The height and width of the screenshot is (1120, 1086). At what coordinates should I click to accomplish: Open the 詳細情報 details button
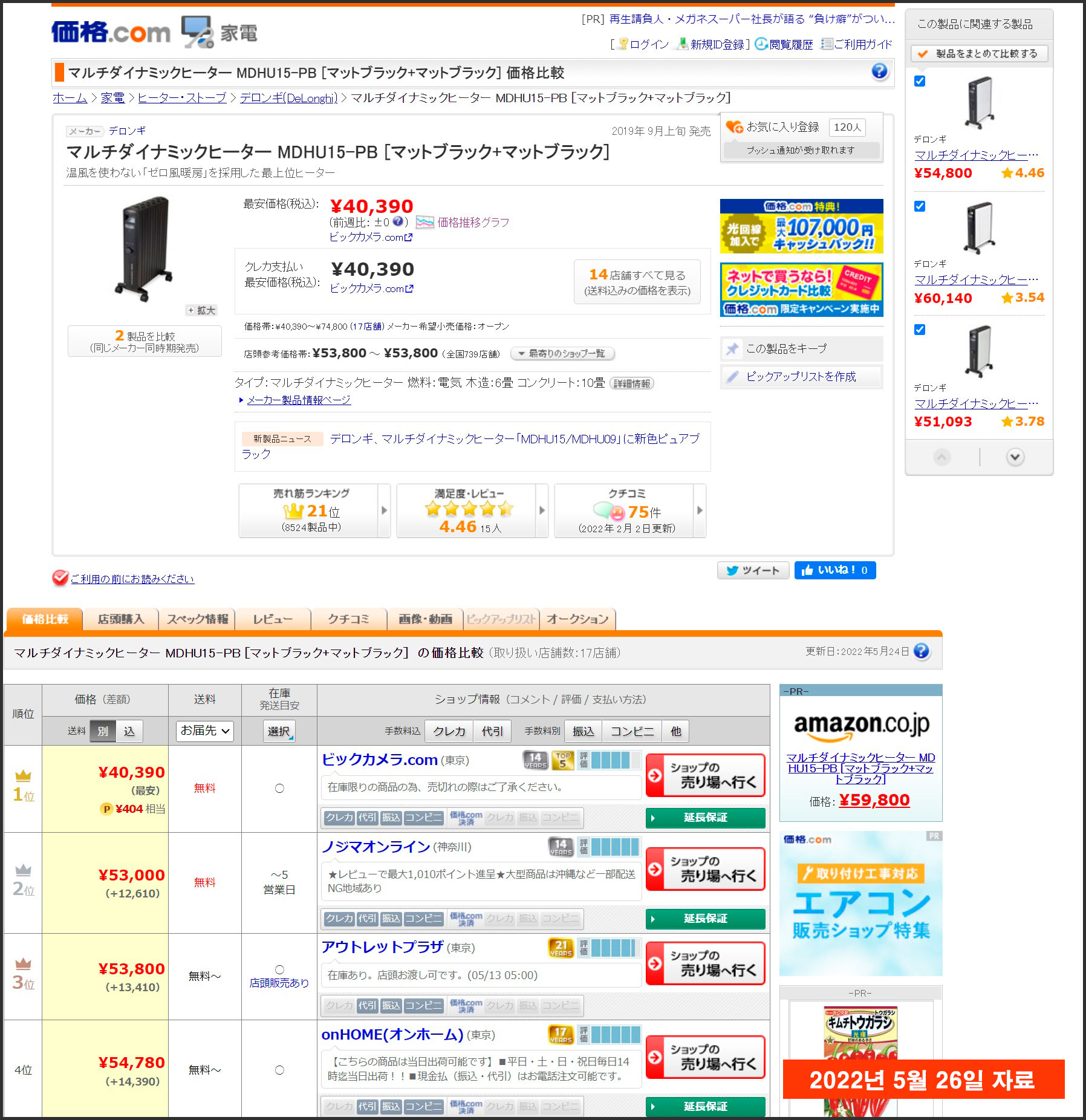click(x=632, y=383)
